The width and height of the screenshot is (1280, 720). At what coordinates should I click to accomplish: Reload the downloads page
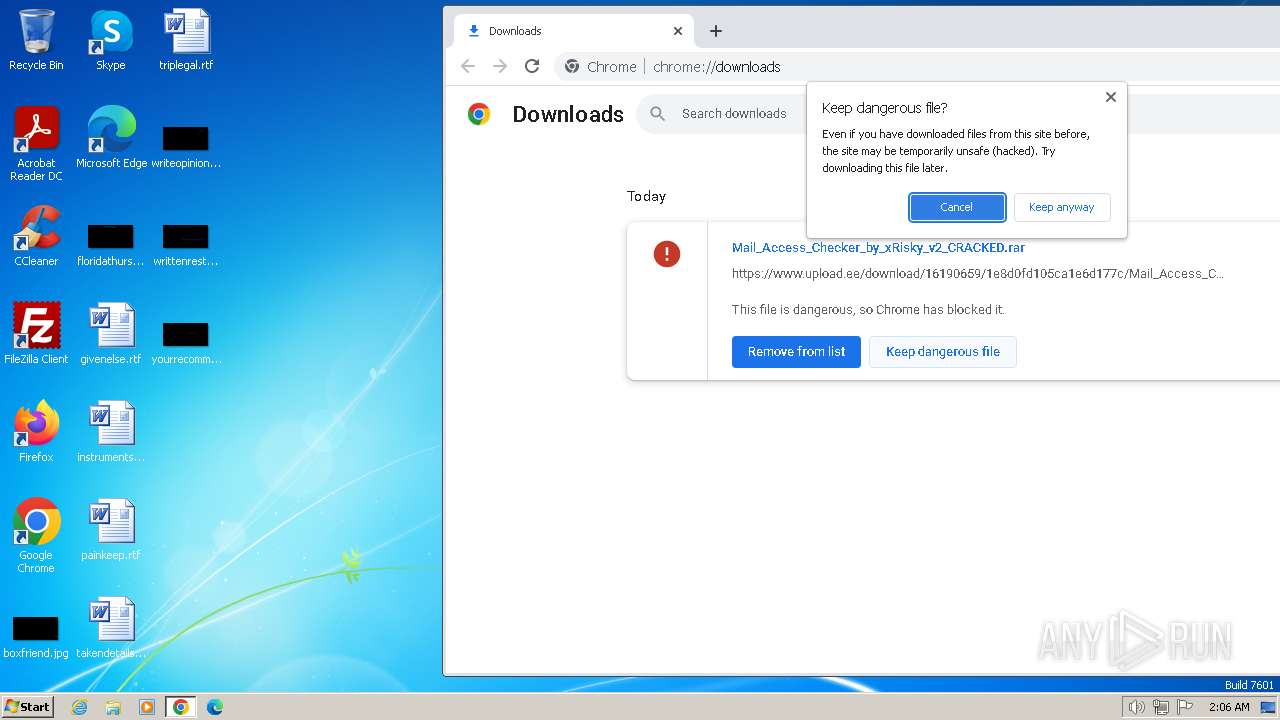tap(532, 66)
